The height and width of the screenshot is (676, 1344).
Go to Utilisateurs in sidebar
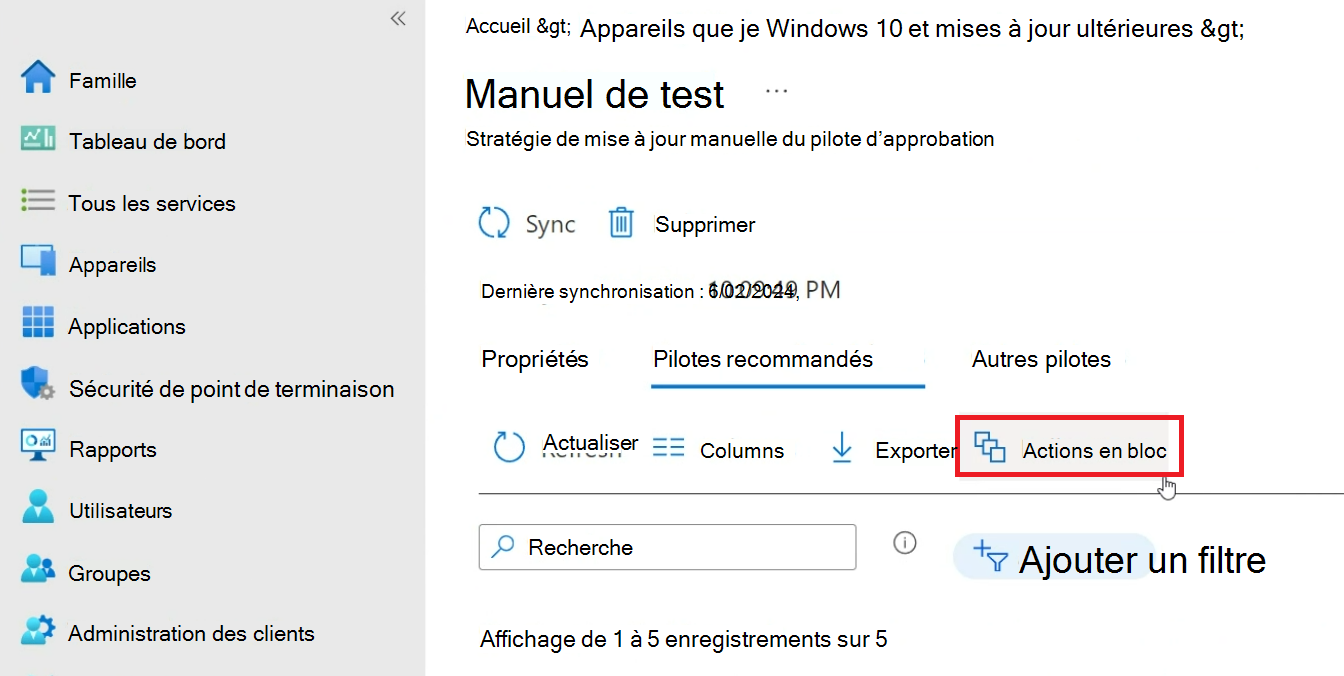pos(120,510)
